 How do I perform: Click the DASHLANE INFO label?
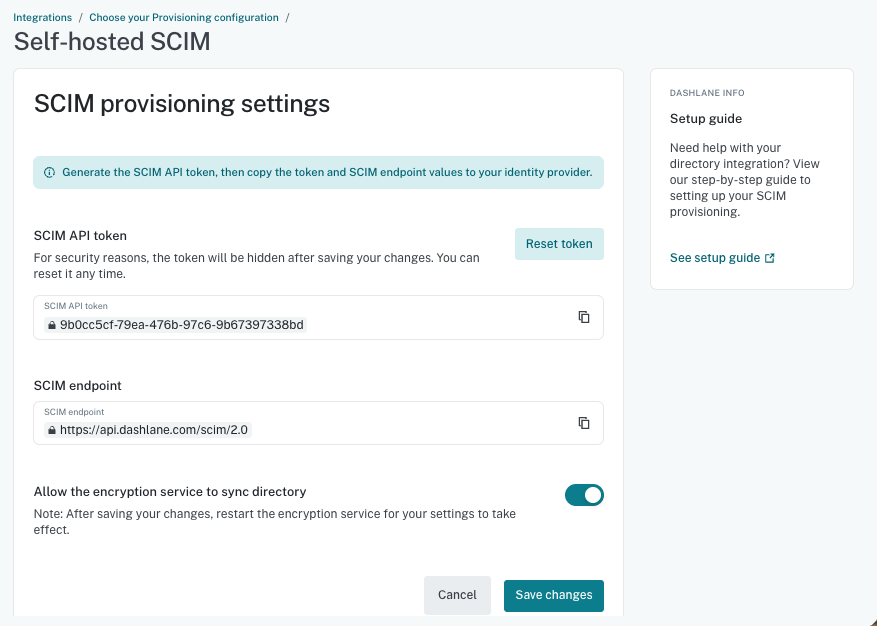click(707, 93)
